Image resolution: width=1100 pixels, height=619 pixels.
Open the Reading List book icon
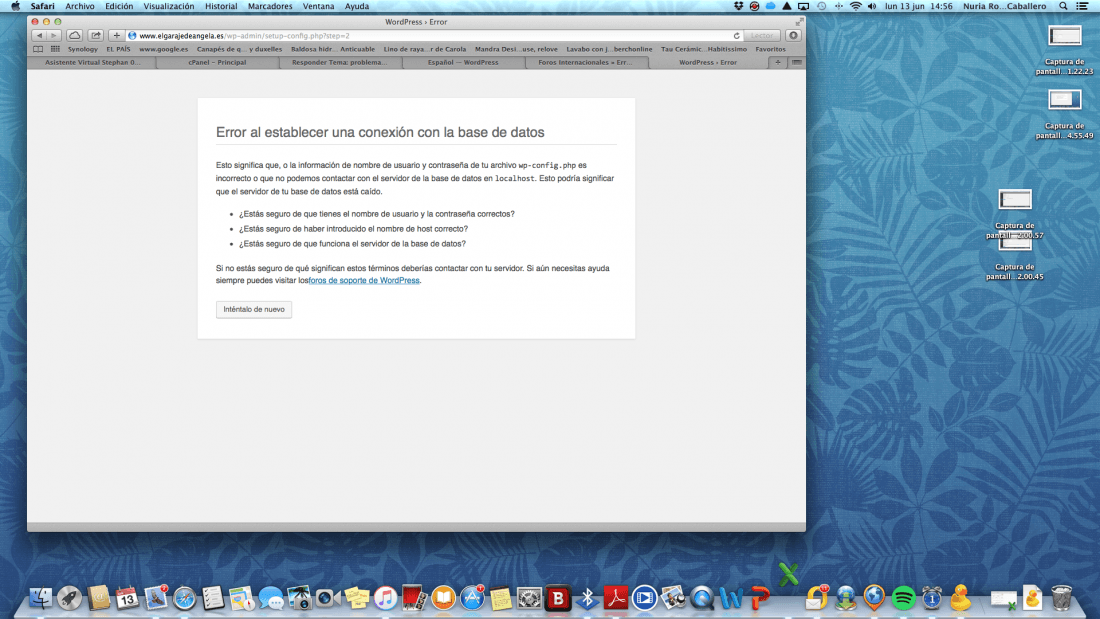(x=38, y=49)
